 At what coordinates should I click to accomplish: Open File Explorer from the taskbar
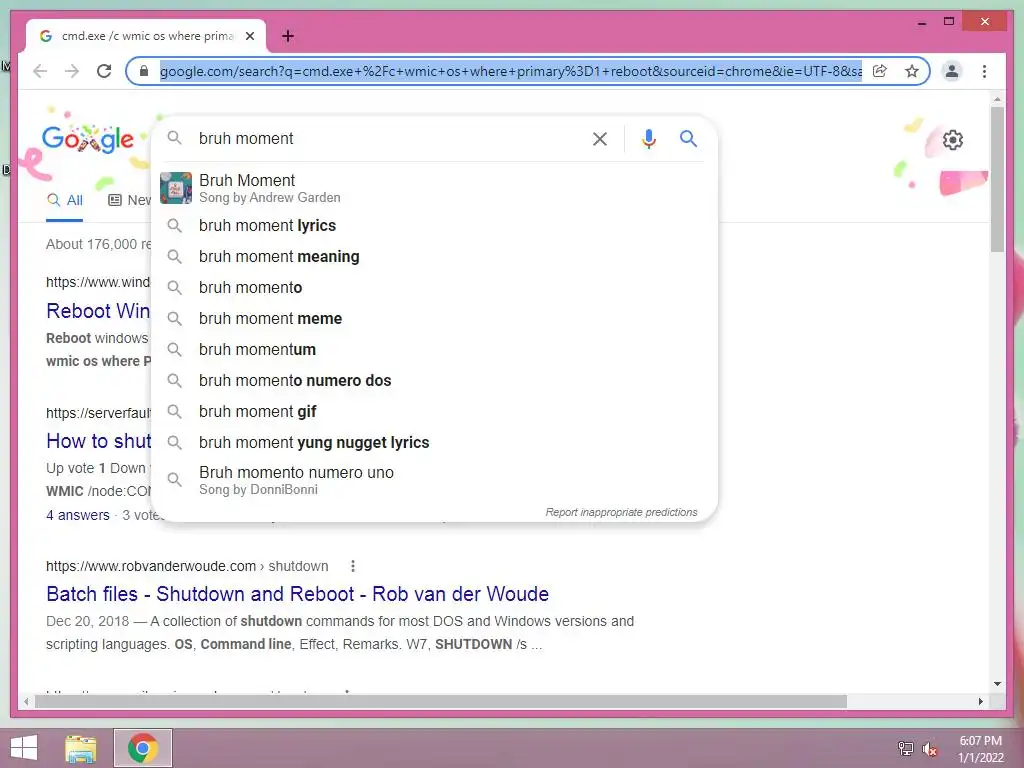81,748
